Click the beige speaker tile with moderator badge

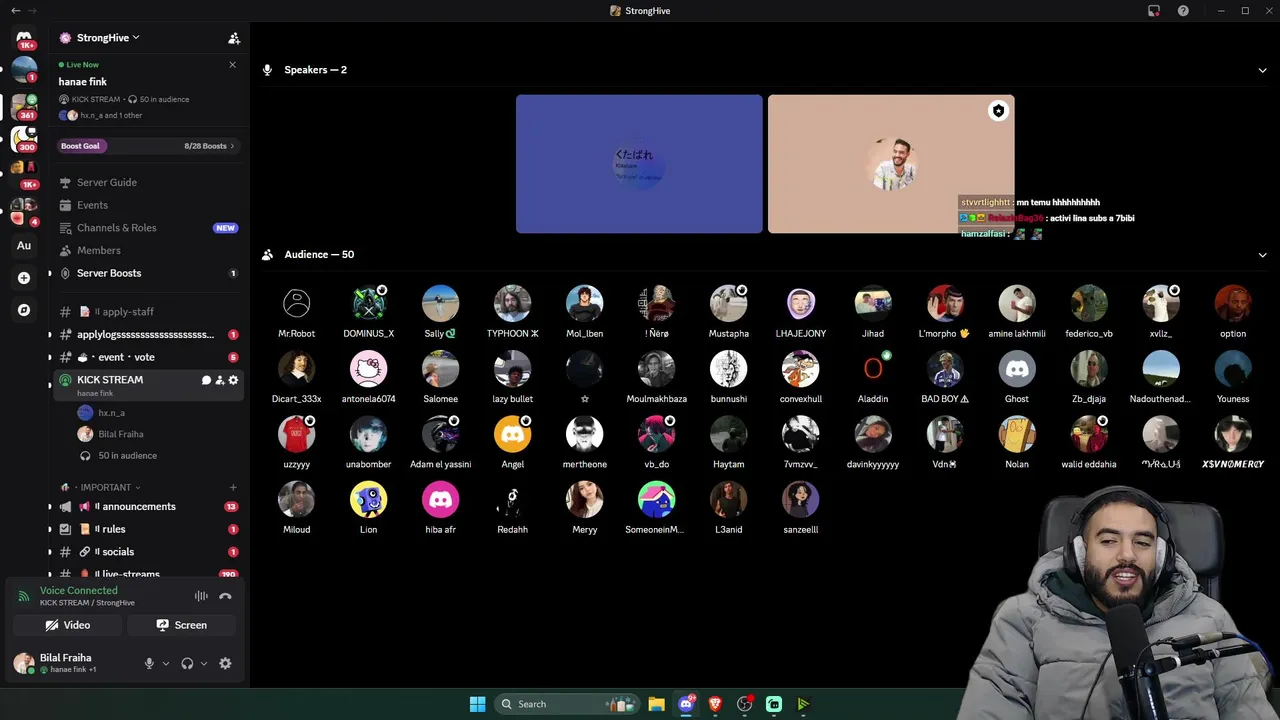(x=891, y=164)
